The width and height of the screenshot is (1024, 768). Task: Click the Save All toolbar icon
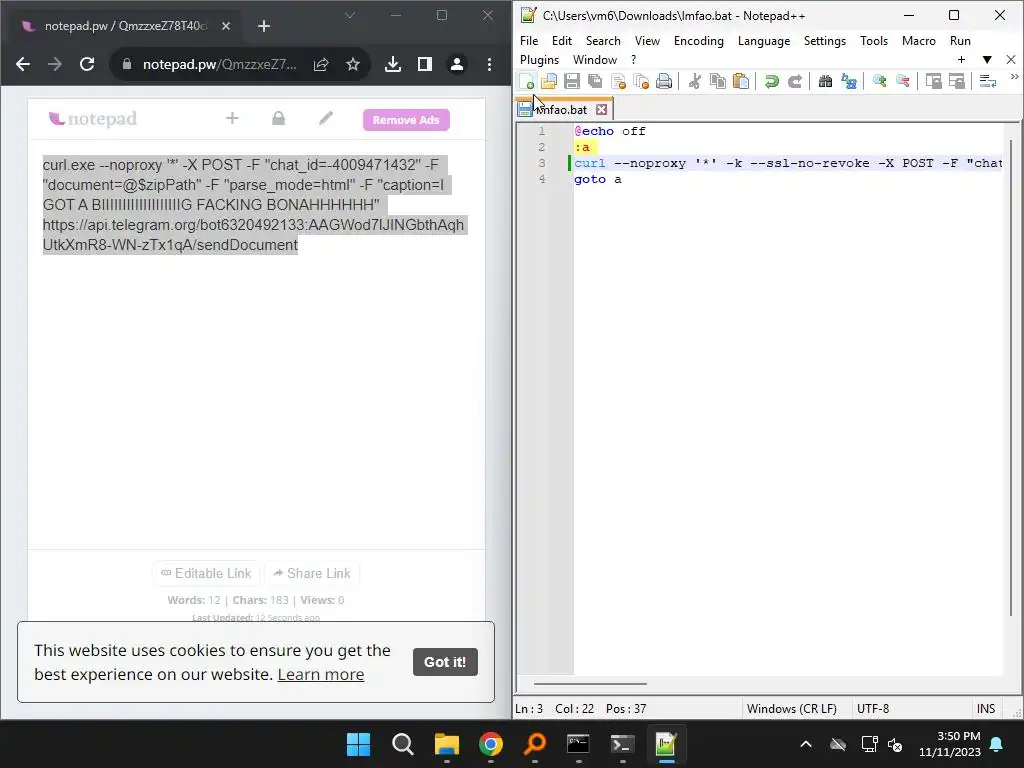click(x=595, y=81)
